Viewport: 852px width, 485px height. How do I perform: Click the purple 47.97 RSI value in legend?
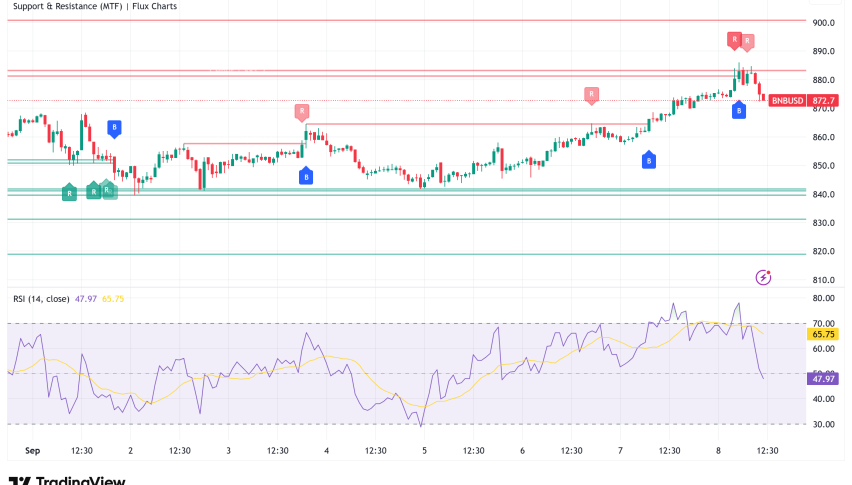(86, 299)
